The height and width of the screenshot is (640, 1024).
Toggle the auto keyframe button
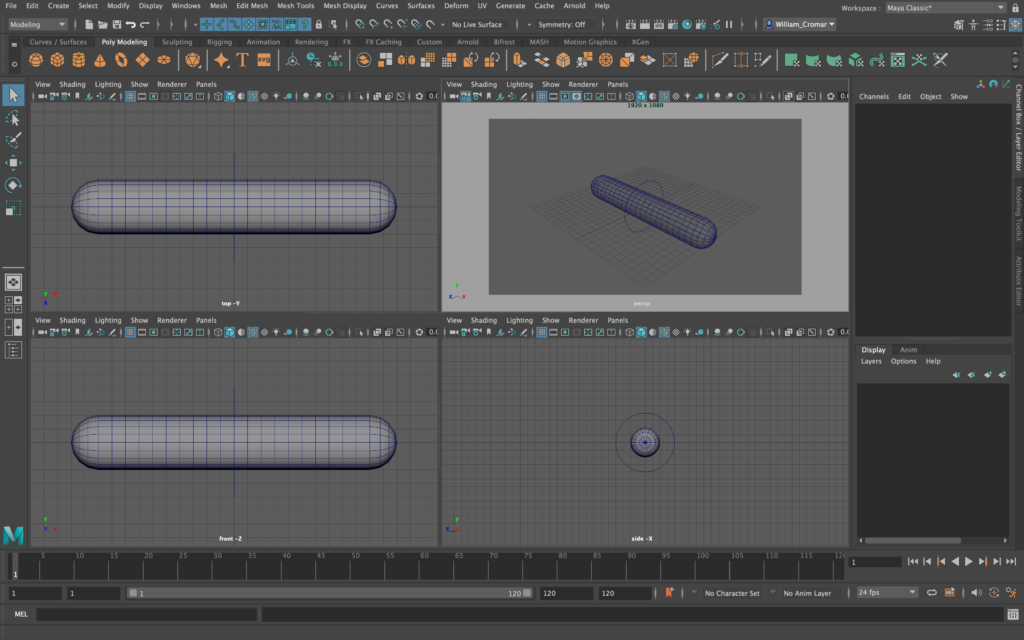point(669,593)
